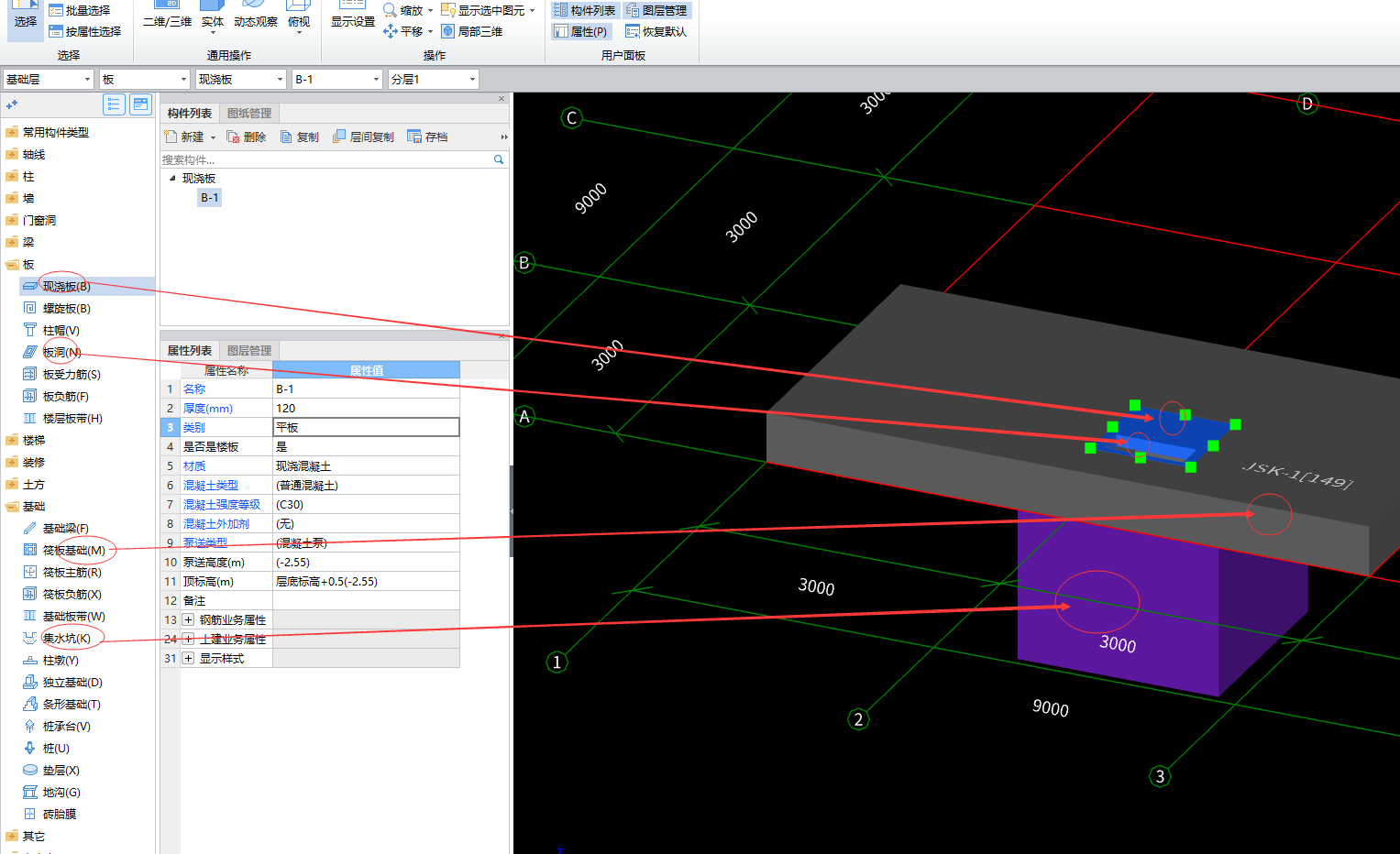The height and width of the screenshot is (854, 1400).
Task: Select 板洞(N) component type
Action: tap(61, 353)
